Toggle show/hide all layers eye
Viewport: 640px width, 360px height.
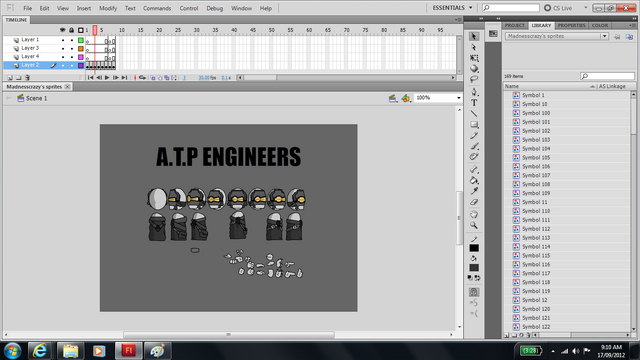tap(63, 30)
